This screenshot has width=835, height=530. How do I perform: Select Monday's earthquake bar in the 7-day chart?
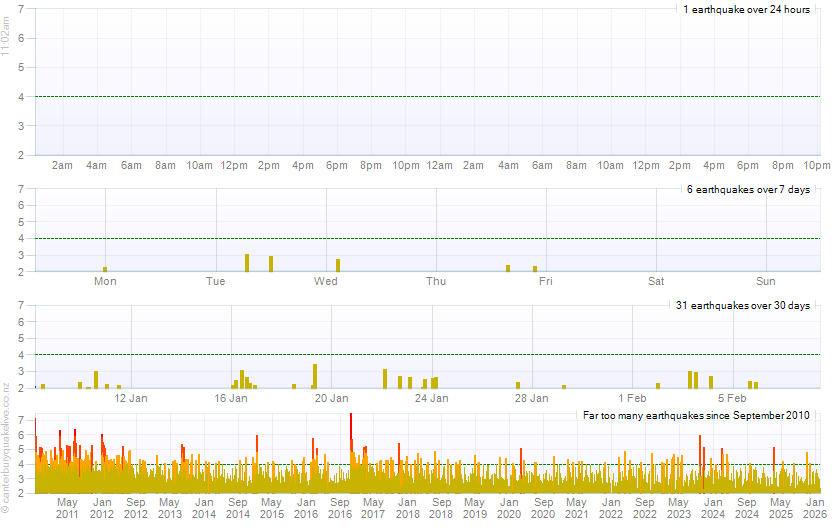click(105, 269)
